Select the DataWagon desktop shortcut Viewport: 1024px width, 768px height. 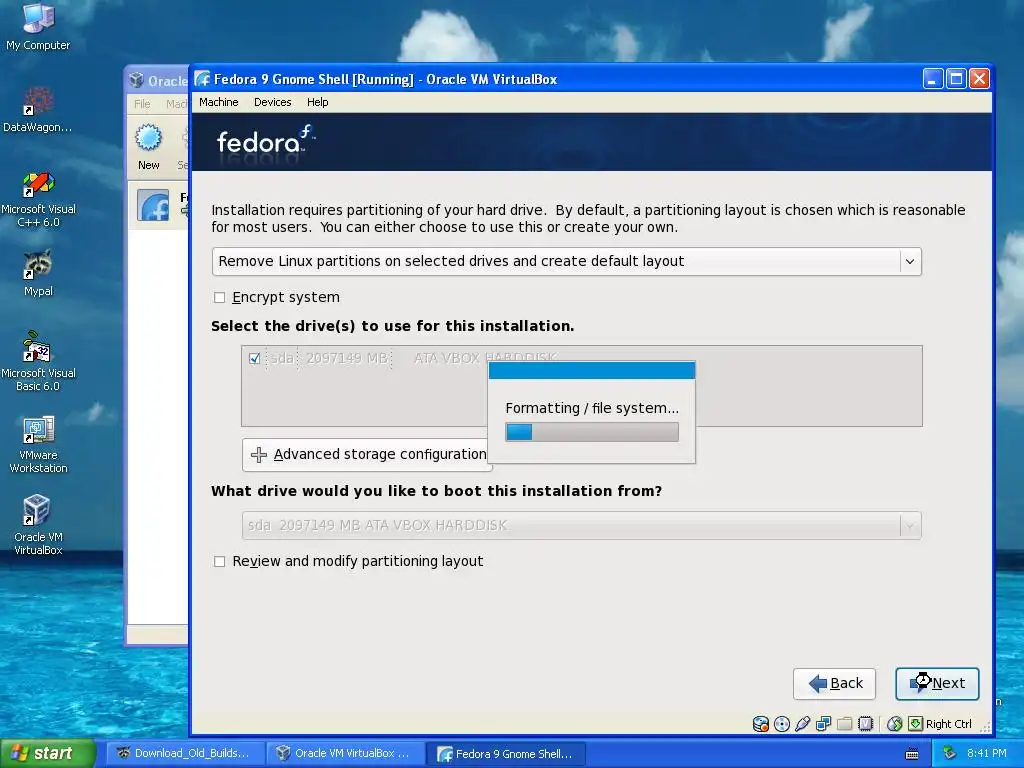tap(38, 109)
